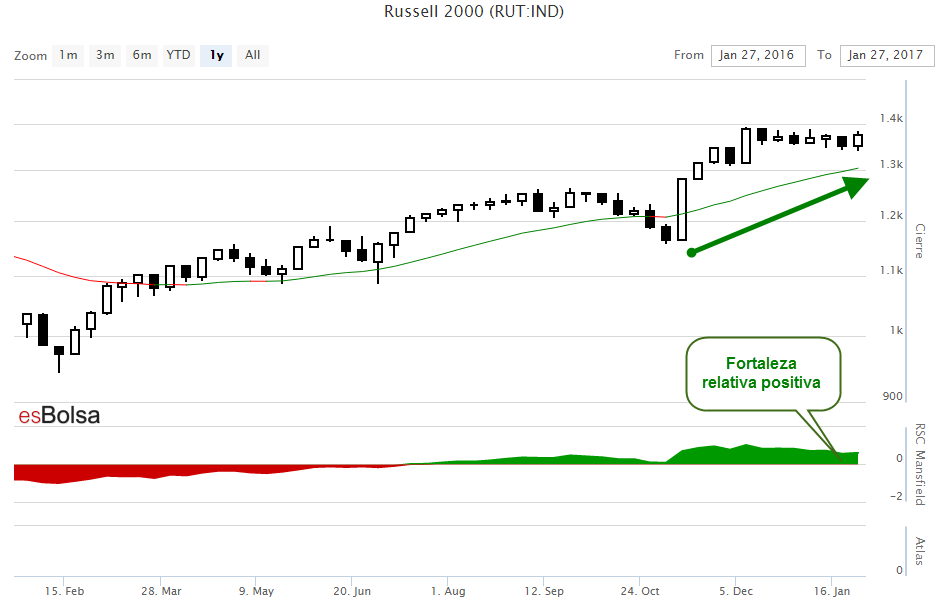Click the 5. Dec axis label

coord(736,591)
